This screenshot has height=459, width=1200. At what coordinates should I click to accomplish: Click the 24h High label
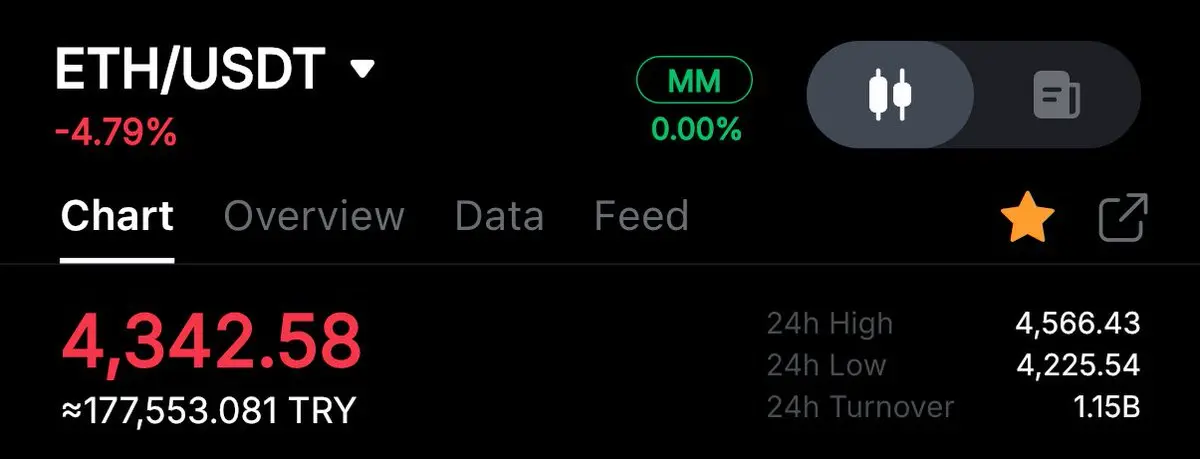(x=830, y=323)
